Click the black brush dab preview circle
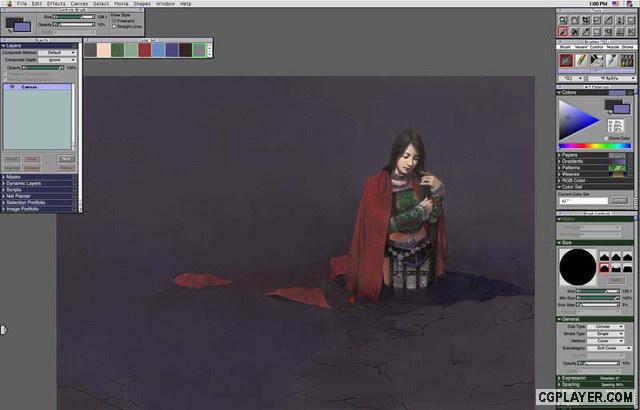640x410 pixels. pyautogui.click(x=578, y=267)
